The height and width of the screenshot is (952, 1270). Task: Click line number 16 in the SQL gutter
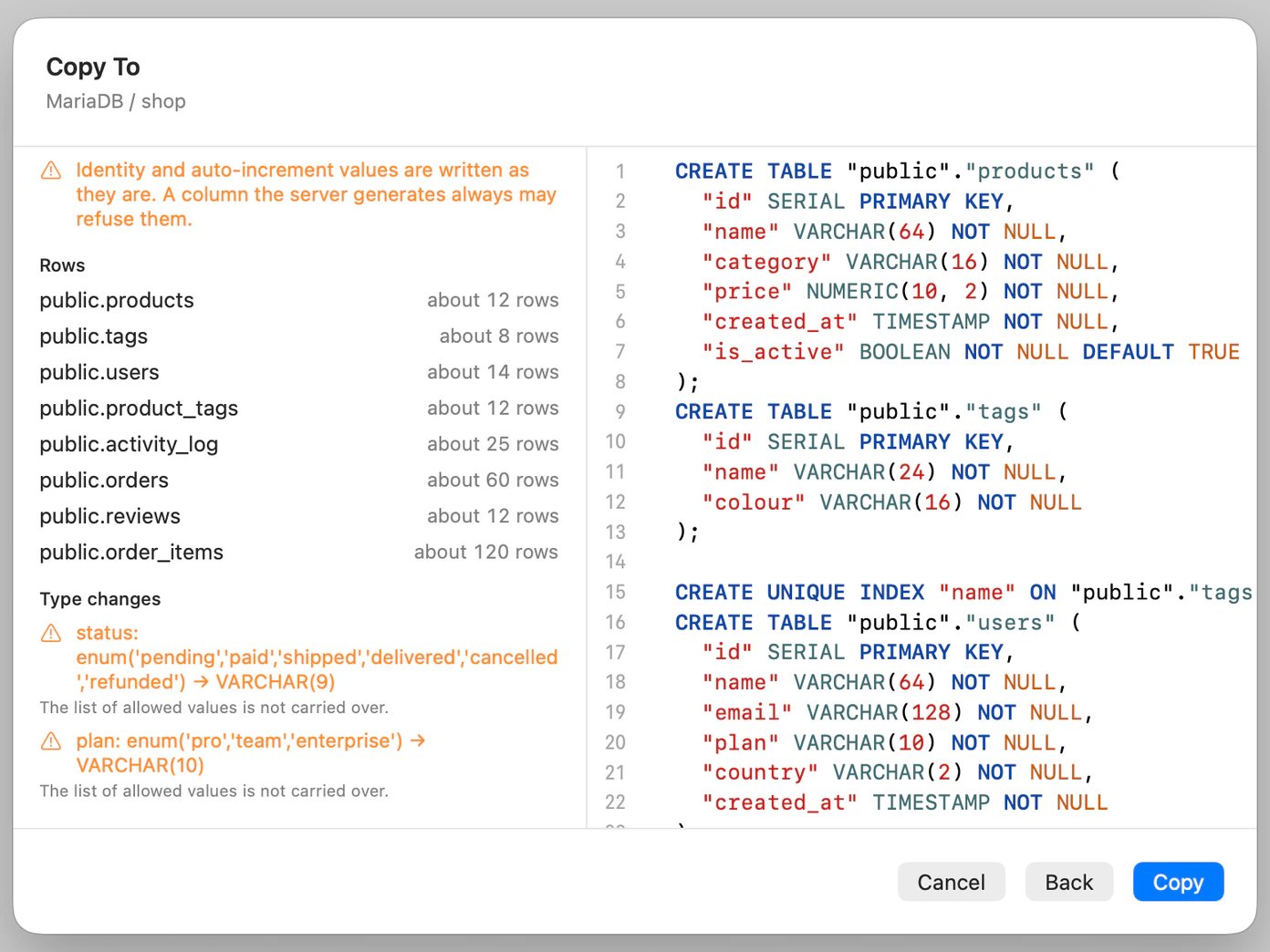(615, 623)
